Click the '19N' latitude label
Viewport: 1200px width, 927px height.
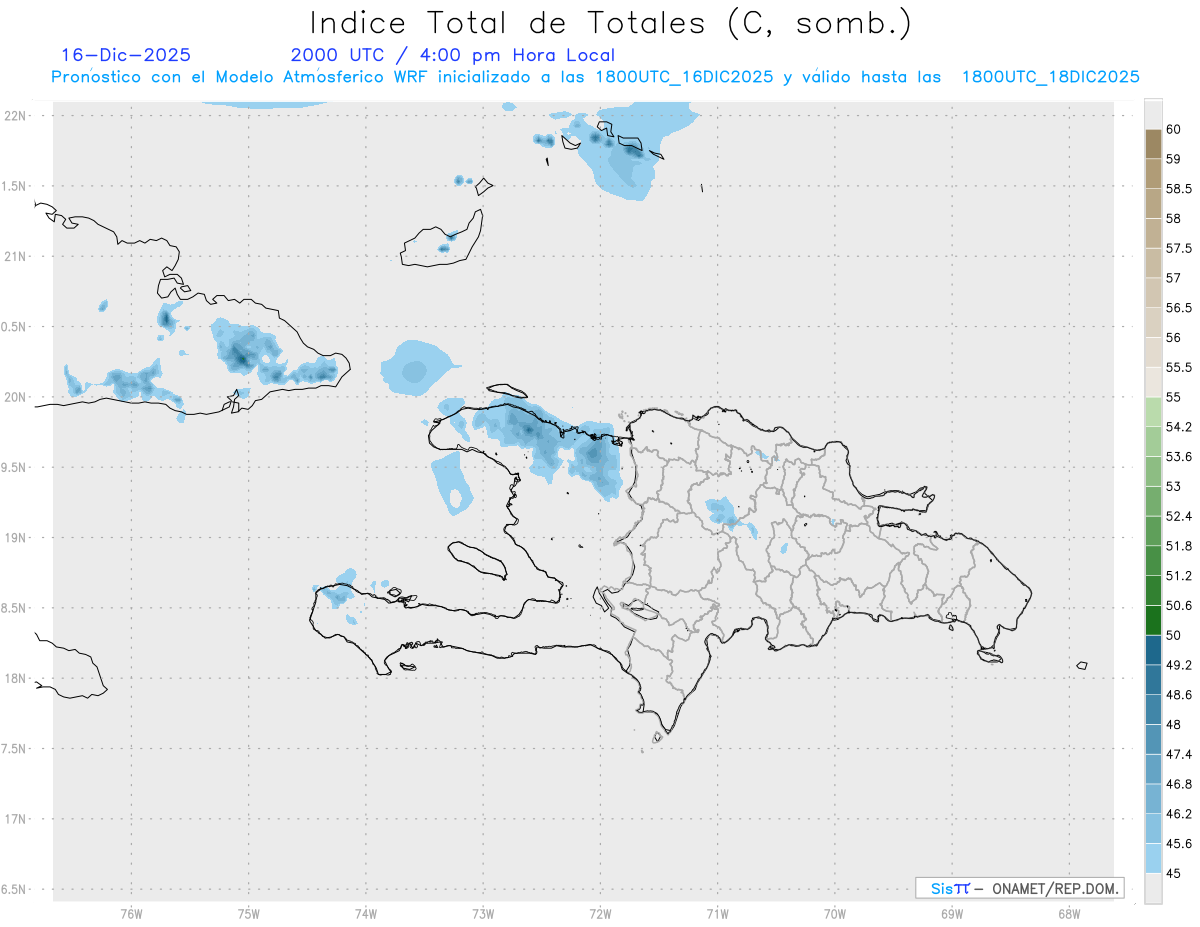[x=17, y=537]
